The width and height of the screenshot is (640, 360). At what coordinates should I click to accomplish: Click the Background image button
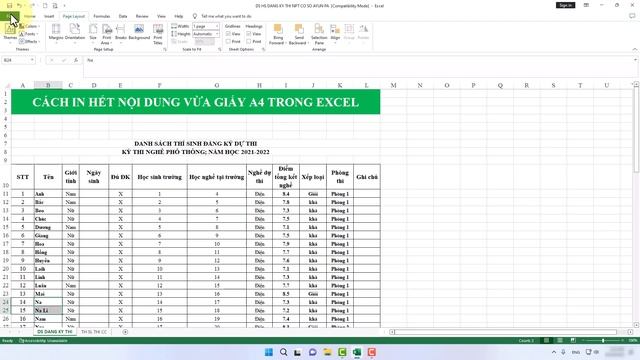pyautogui.click(x=139, y=32)
